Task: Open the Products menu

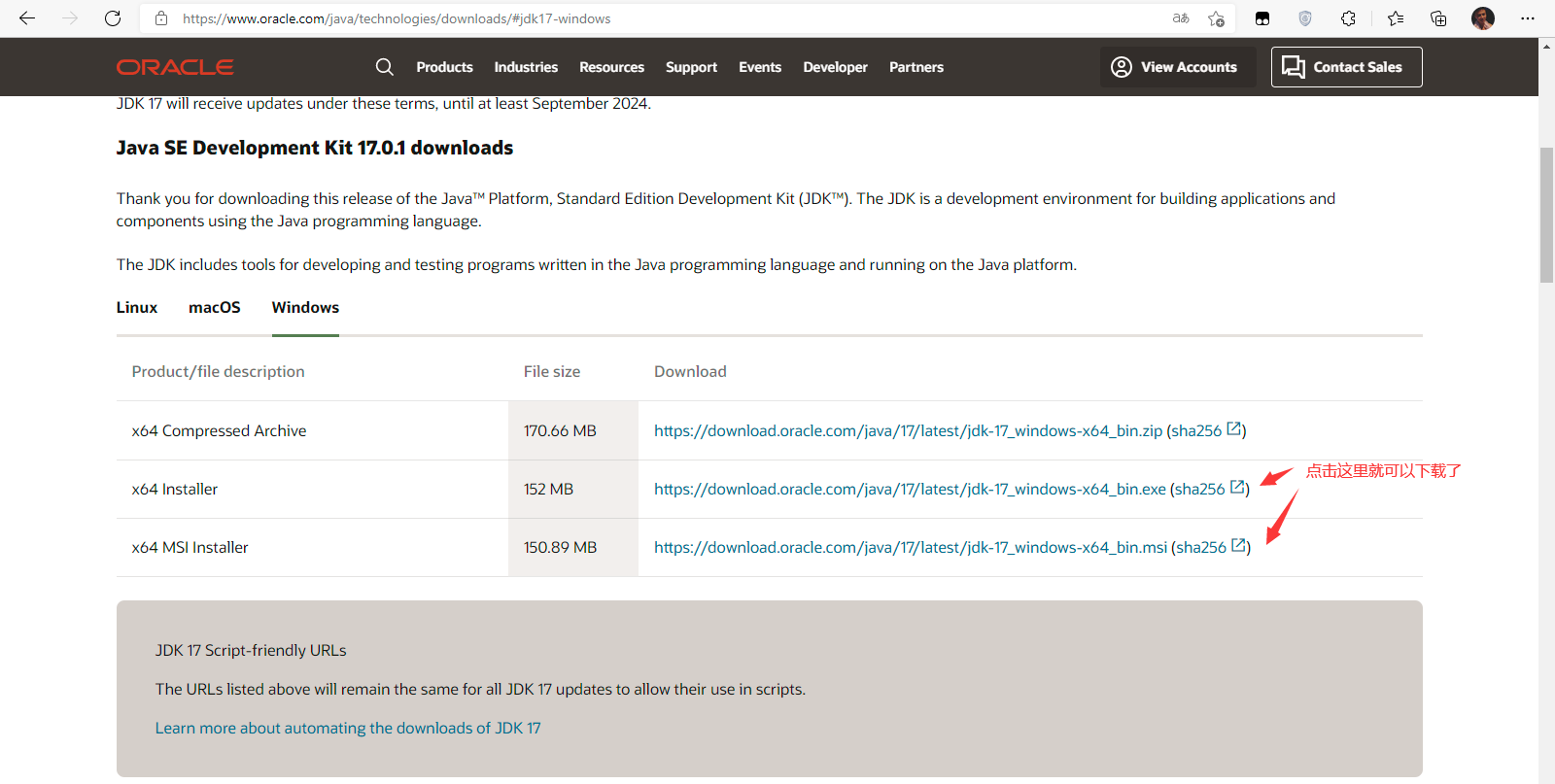Action: (x=444, y=67)
